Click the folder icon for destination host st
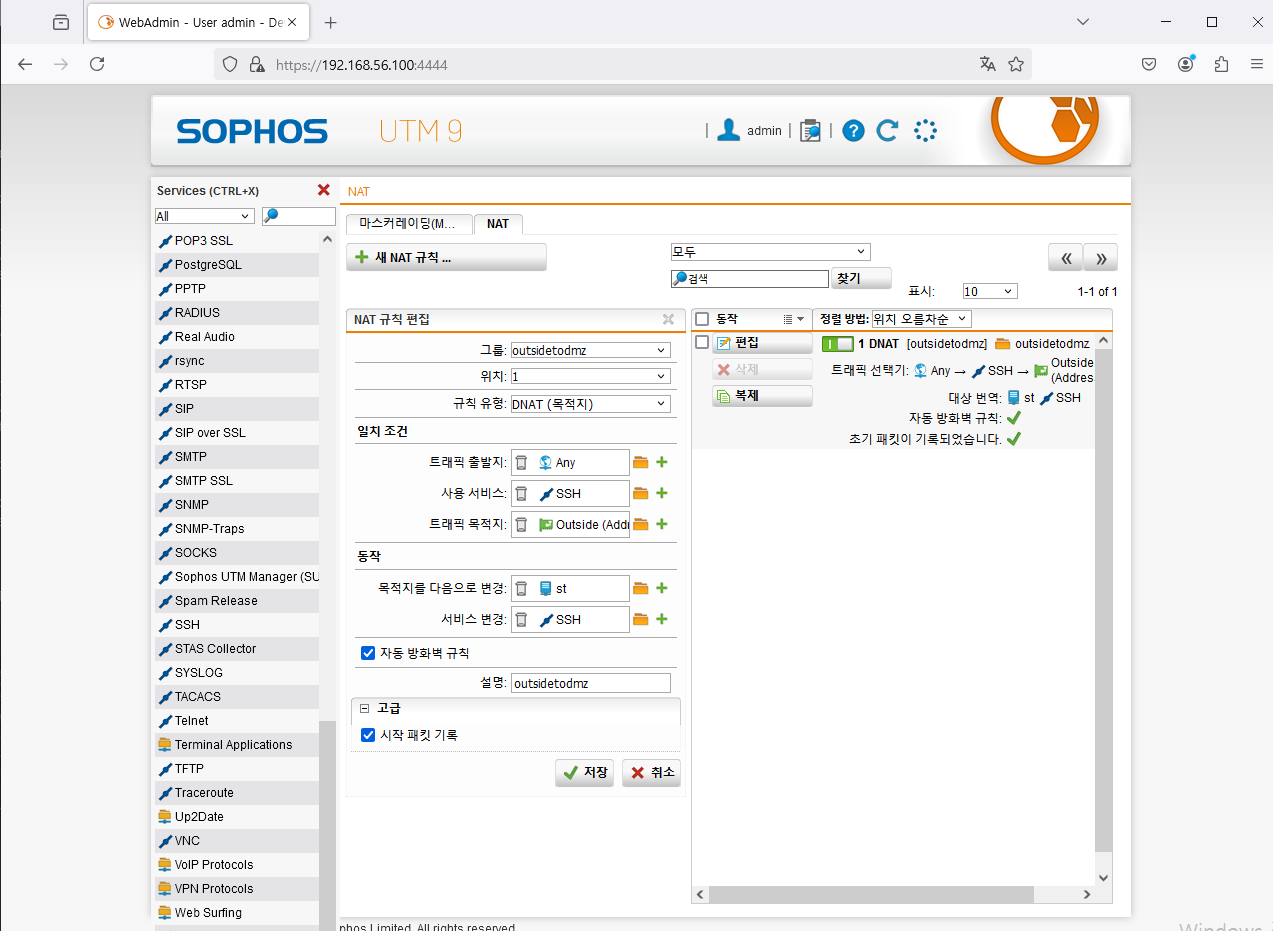Viewport: 1273px width, 931px height. 641,588
